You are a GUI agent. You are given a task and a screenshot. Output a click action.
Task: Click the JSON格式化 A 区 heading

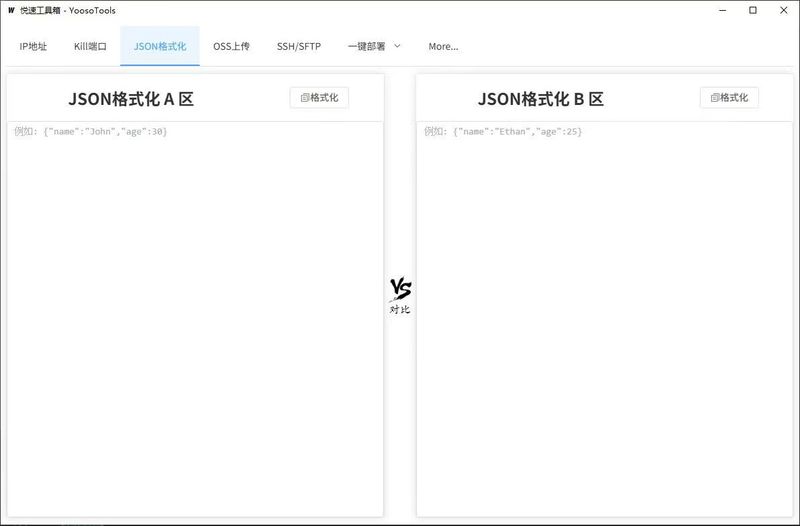(131, 99)
